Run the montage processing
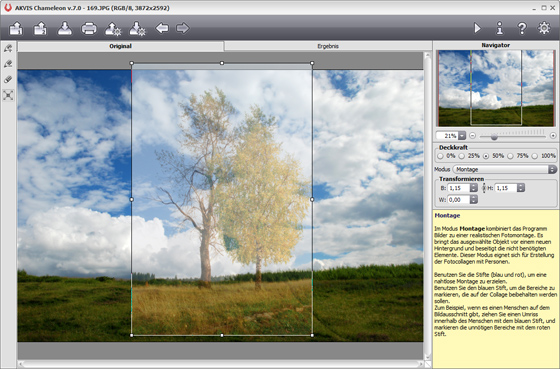The height and width of the screenshot is (369, 560). tap(477, 28)
